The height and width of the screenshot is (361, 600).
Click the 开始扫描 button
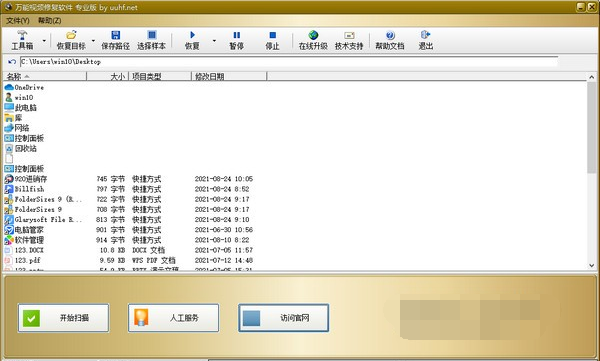pos(63,318)
